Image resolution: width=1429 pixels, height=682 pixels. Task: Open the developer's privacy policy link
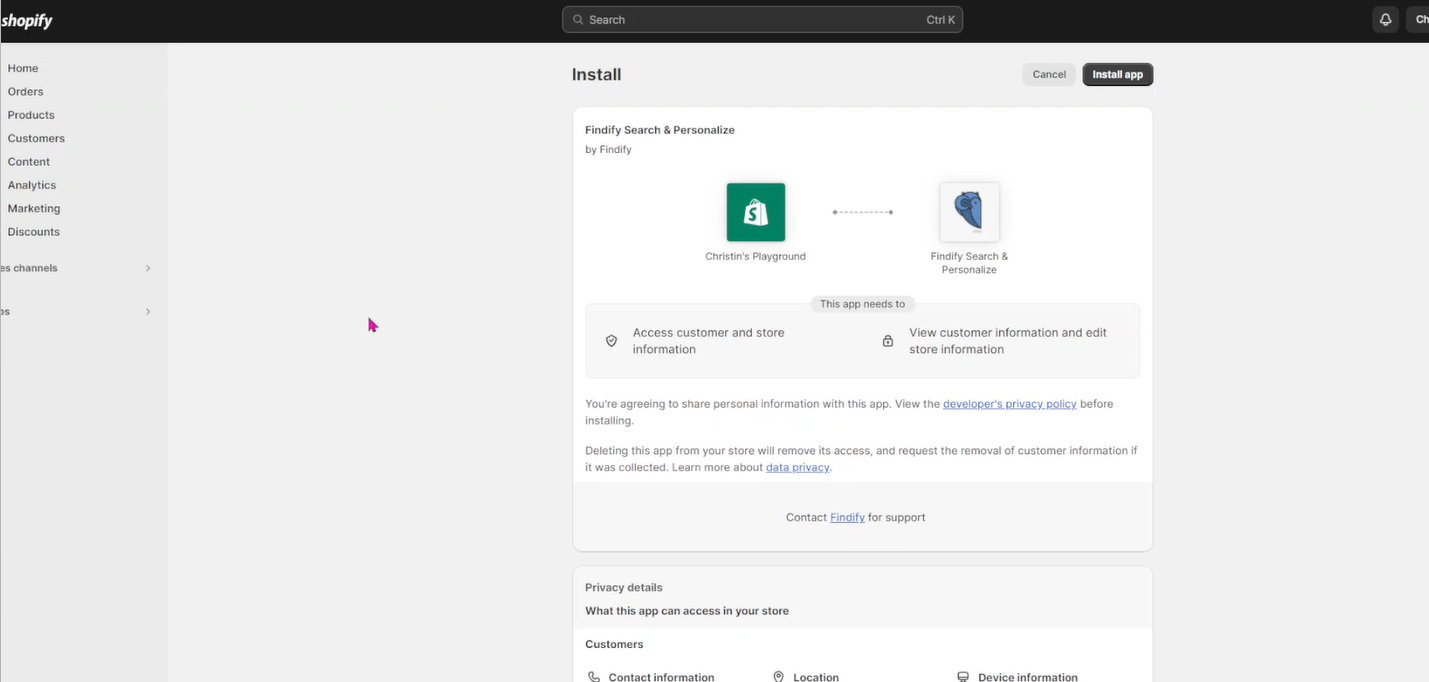click(1010, 404)
